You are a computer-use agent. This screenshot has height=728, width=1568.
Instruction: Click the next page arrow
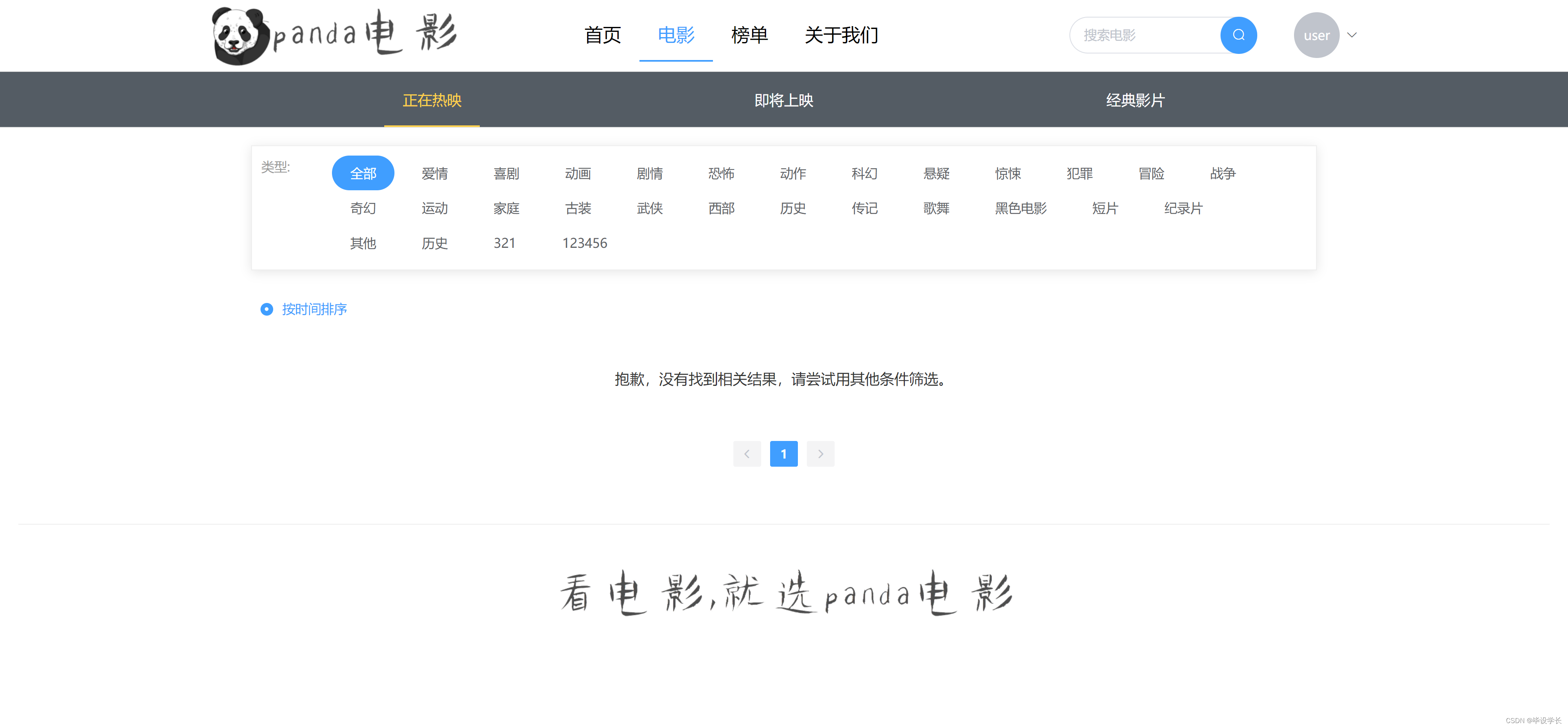[x=820, y=454]
